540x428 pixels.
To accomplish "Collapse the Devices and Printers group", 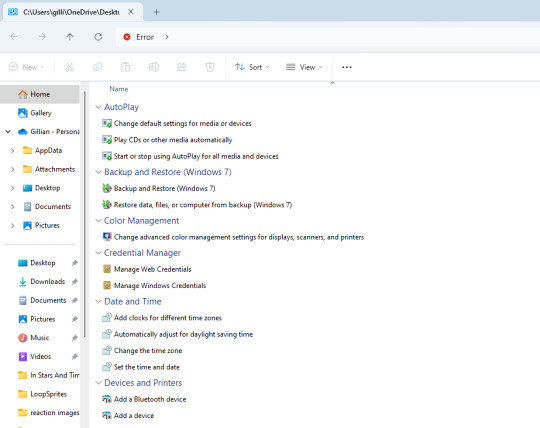I will (98, 383).
